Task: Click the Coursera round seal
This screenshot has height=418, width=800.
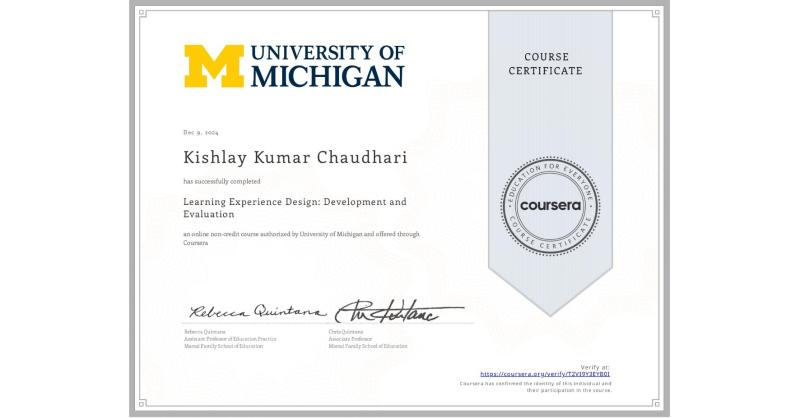Action: 550,206
